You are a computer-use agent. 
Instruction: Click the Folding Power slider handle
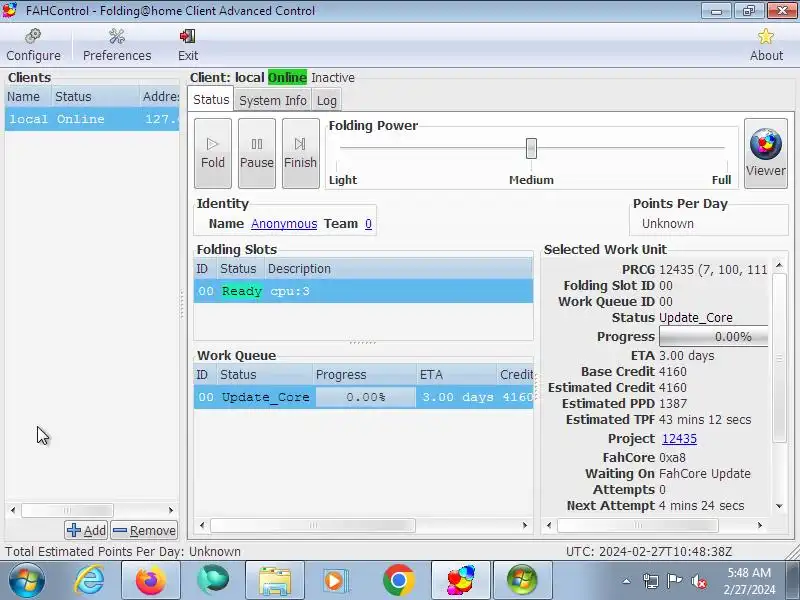pos(531,148)
